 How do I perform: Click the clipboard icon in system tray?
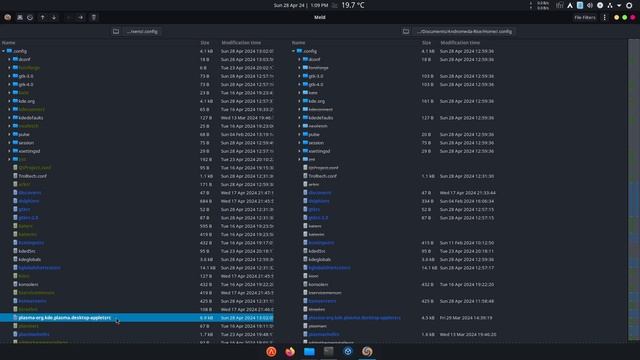point(580,5)
